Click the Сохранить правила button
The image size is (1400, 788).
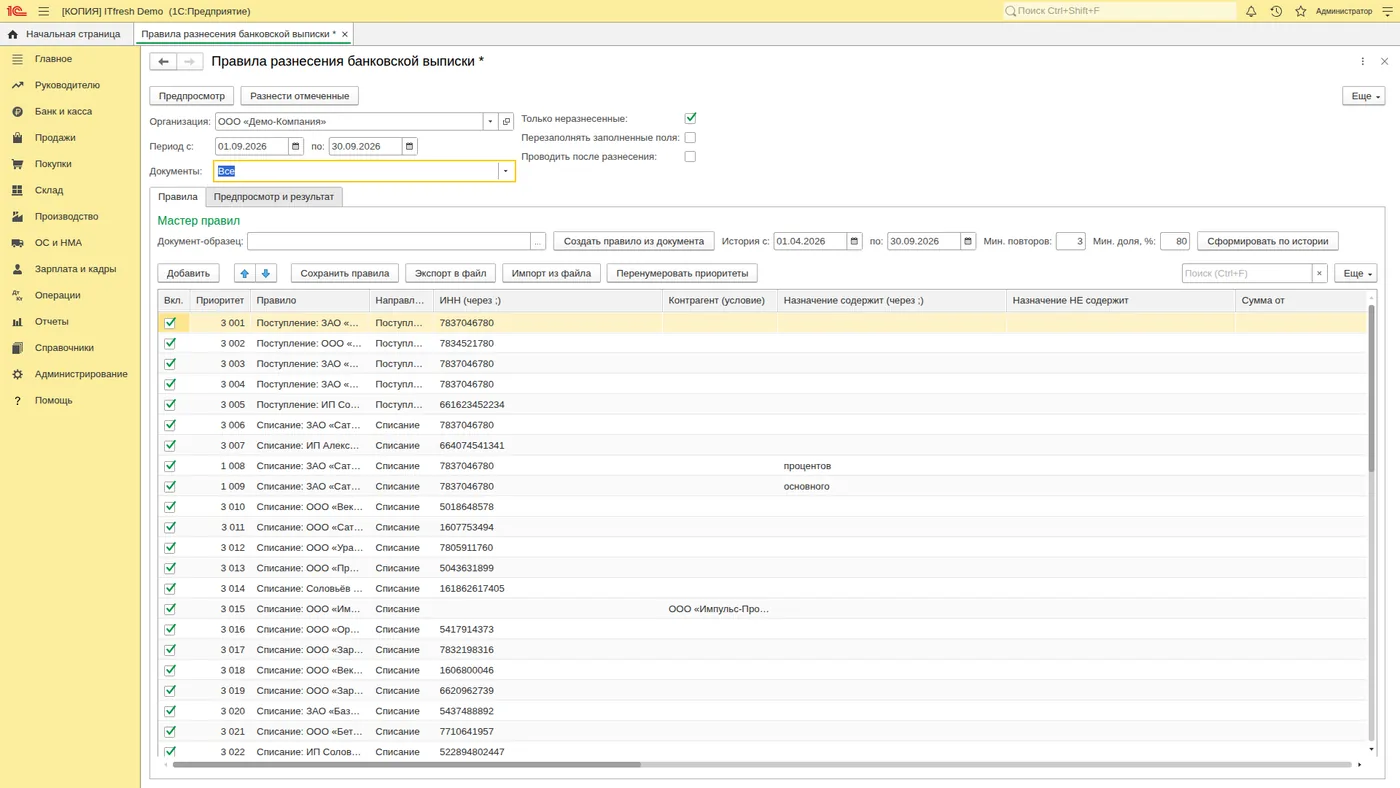coord(345,273)
